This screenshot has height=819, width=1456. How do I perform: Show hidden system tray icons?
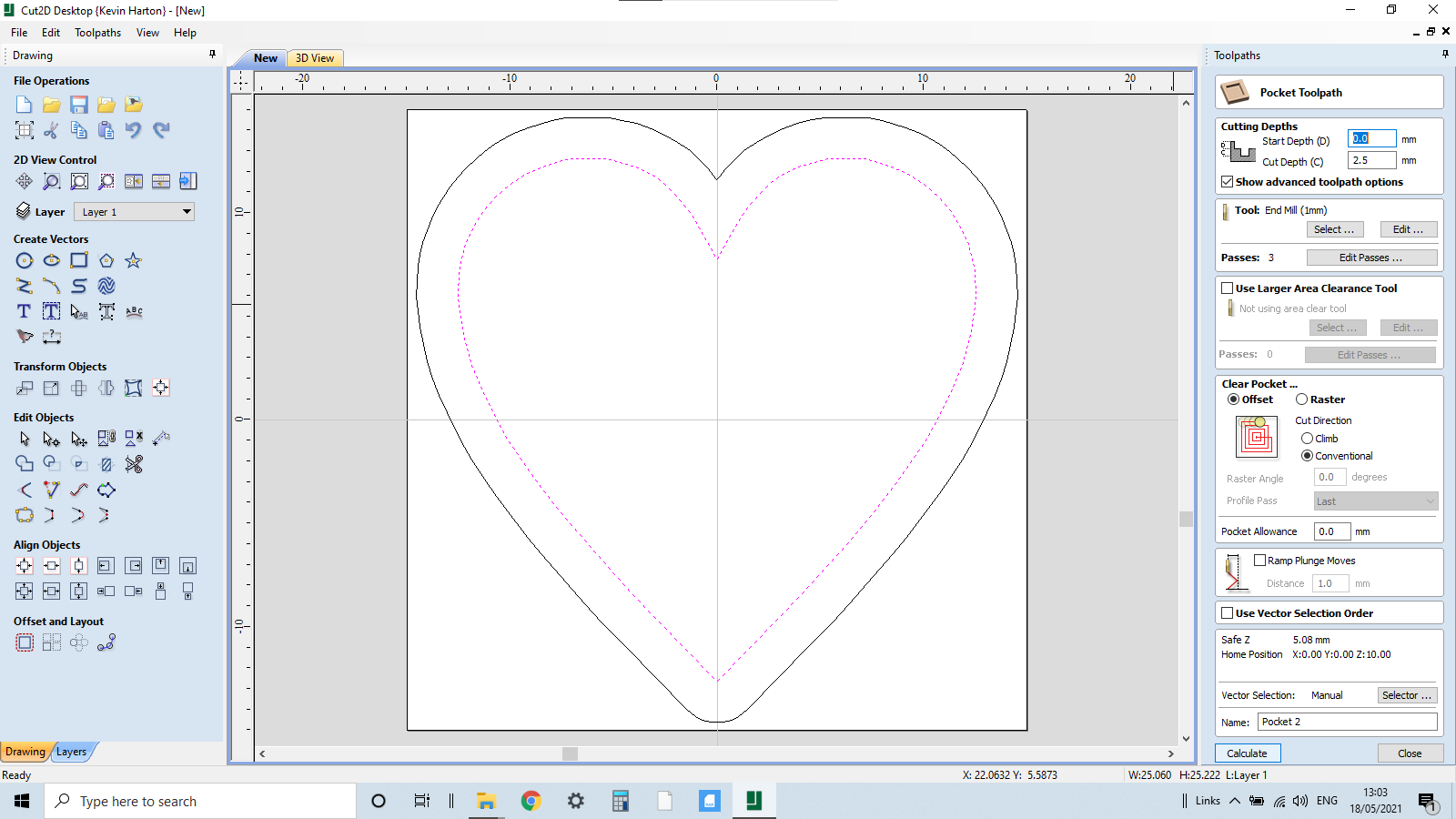click(x=1235, y=801)
